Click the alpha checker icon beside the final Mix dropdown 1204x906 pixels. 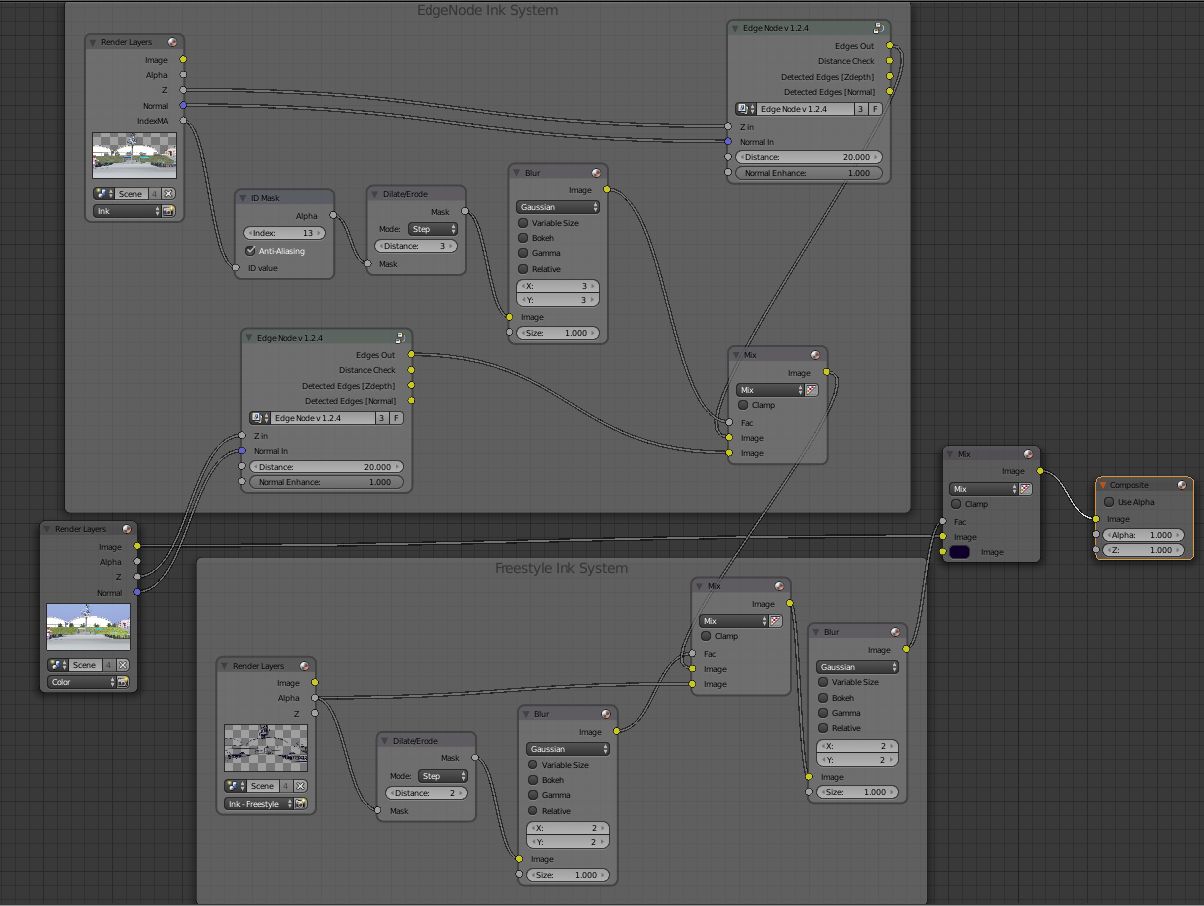1025,488
